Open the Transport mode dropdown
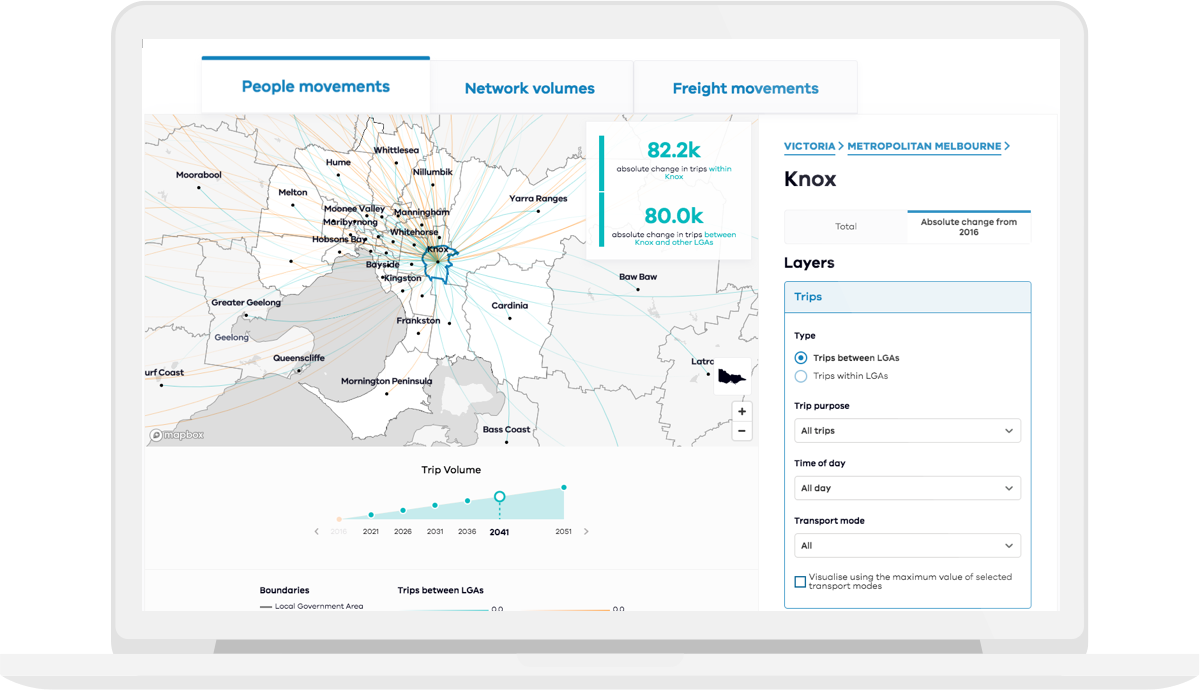Image resolution: width=1200 pixels, height=690 pixels. pos(907,546)
